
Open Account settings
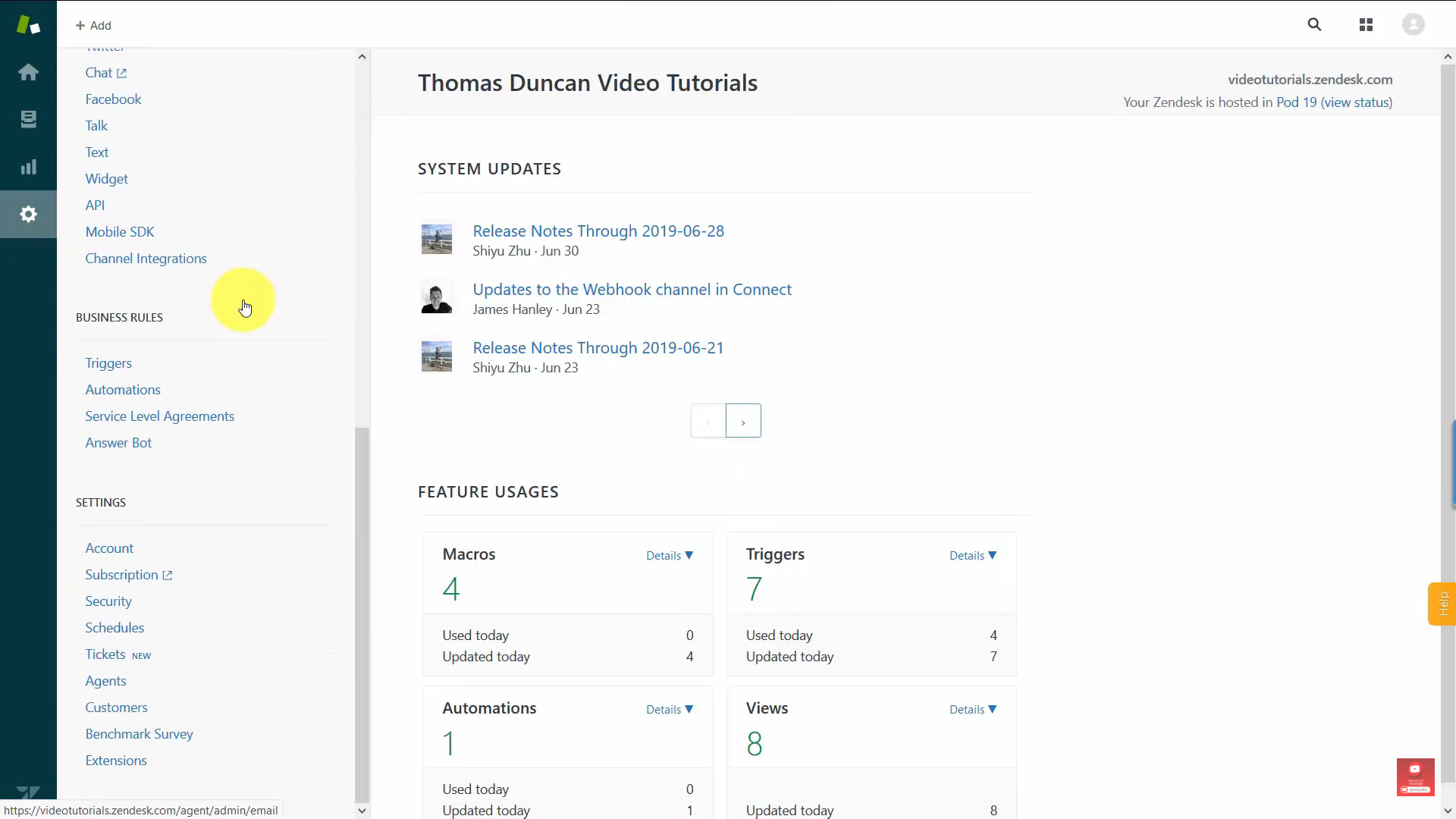109,548
